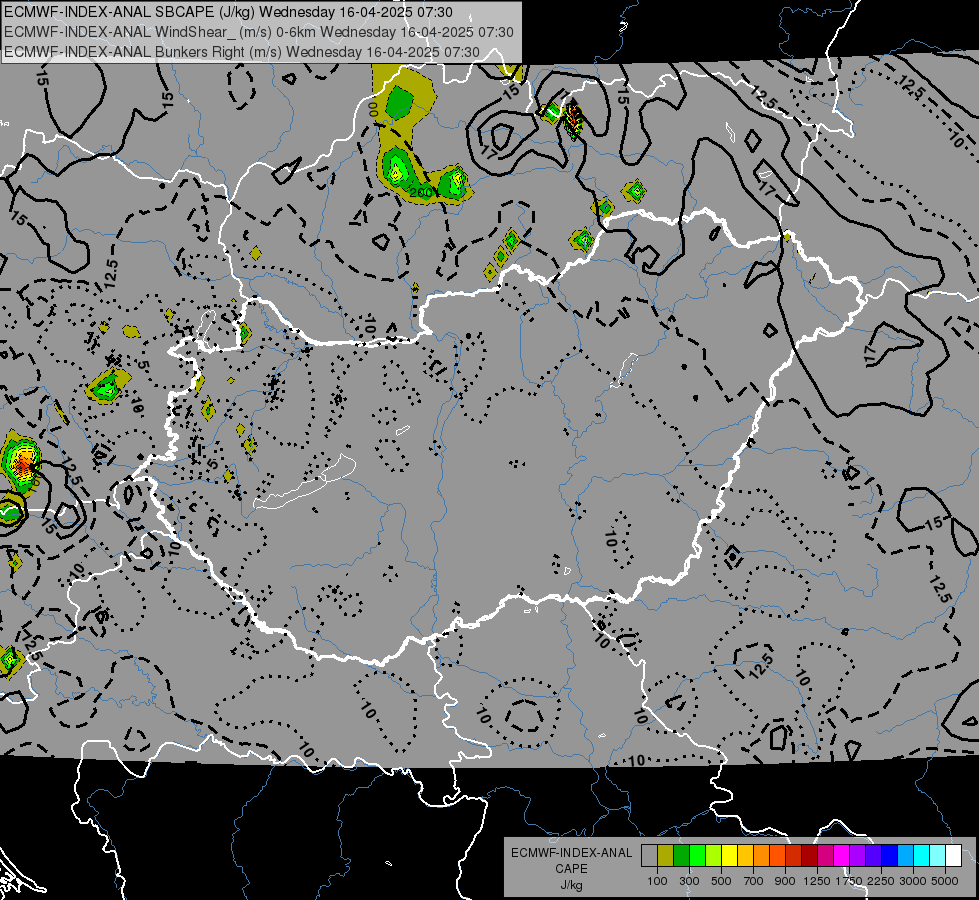
Task: Click the J/kg unit label in legend
Action: point(571,885)
